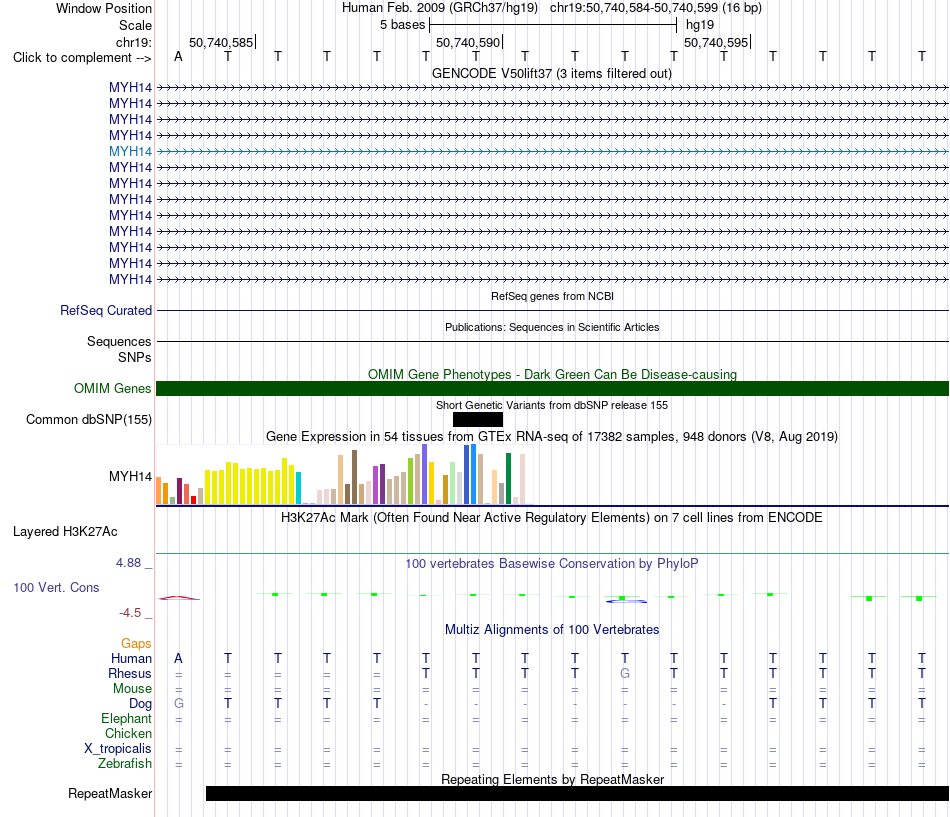Click the 'A' base in the complement sequence row
The width and height of the screenshot is (950, 817).
178,56
